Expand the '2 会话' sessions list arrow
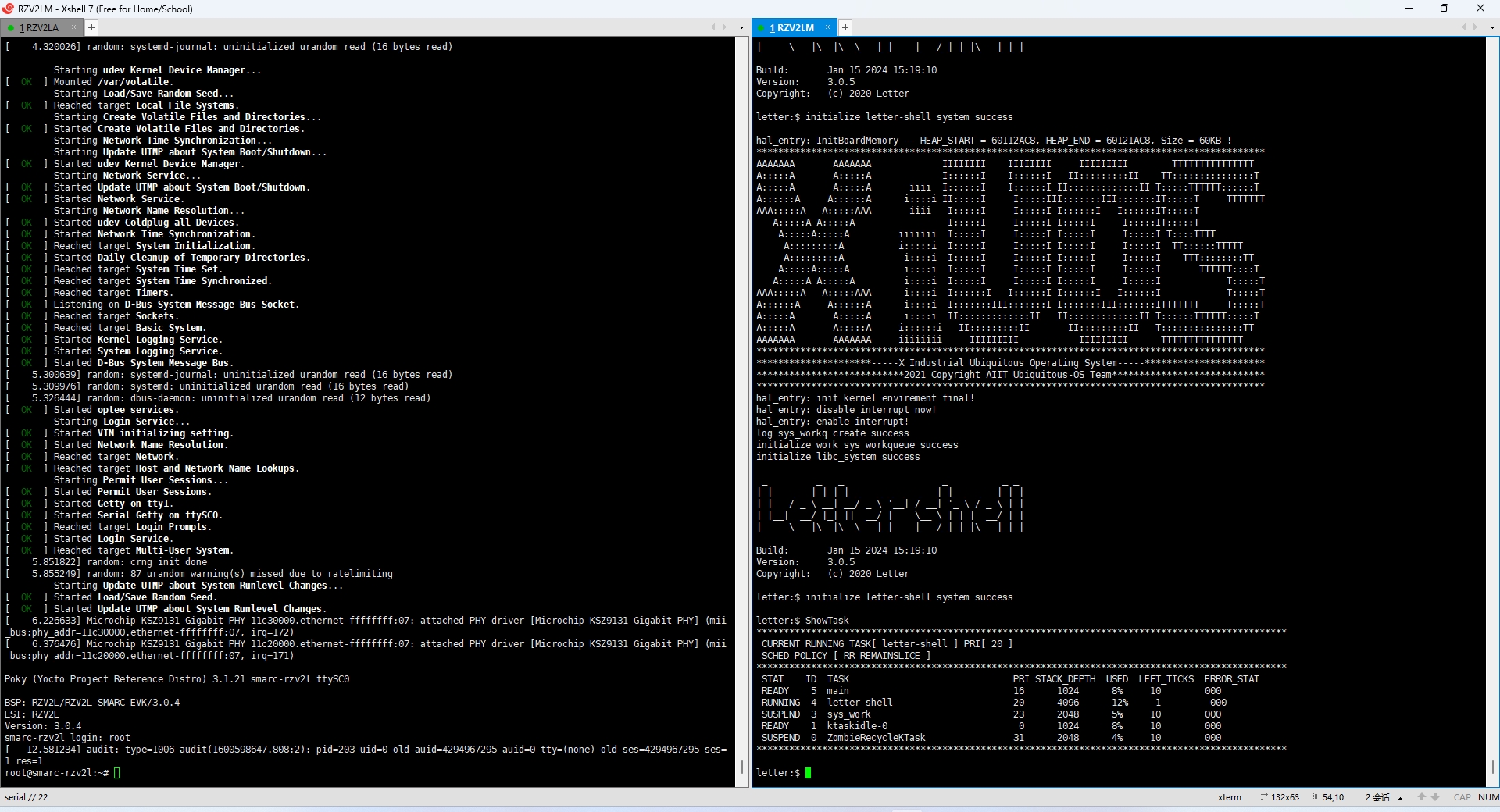 click(x=1400, y=798)
